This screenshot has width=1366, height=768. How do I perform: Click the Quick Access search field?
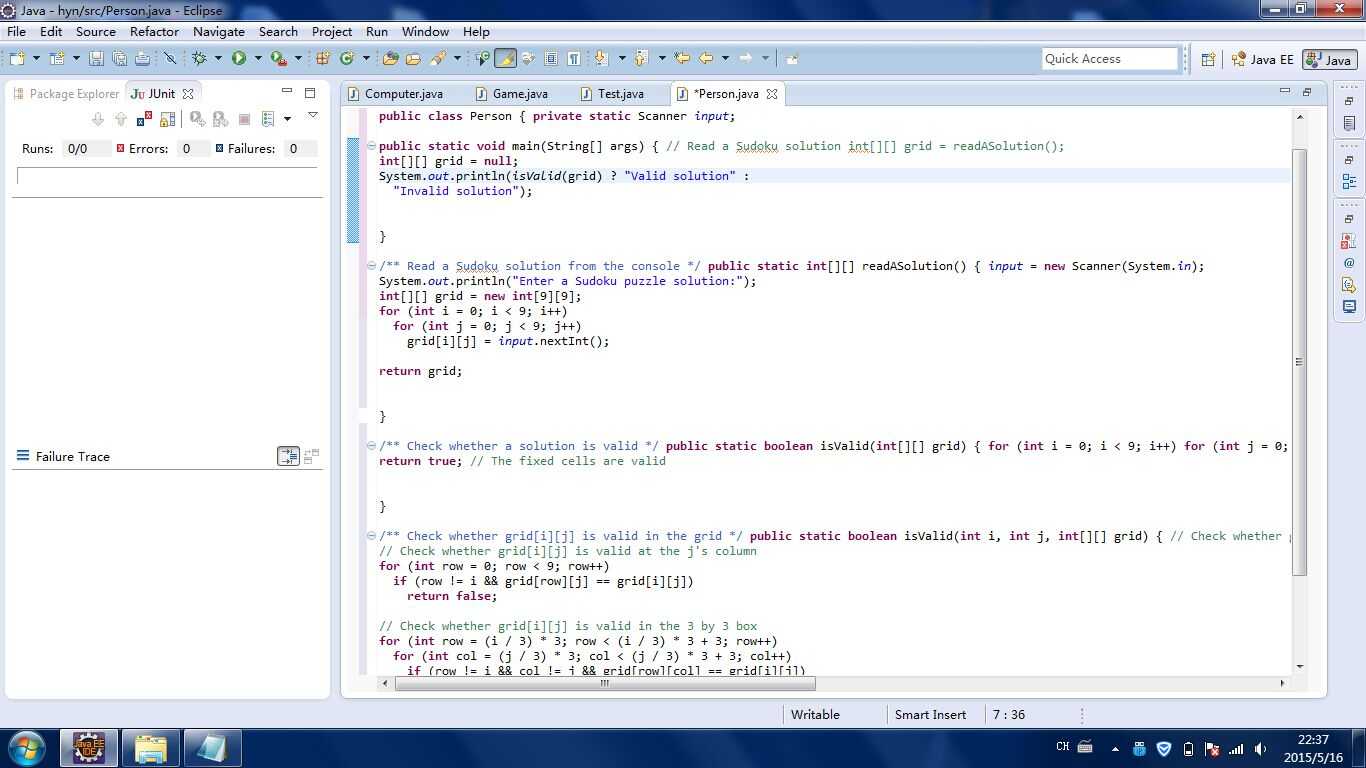[x=1110, y=59]
